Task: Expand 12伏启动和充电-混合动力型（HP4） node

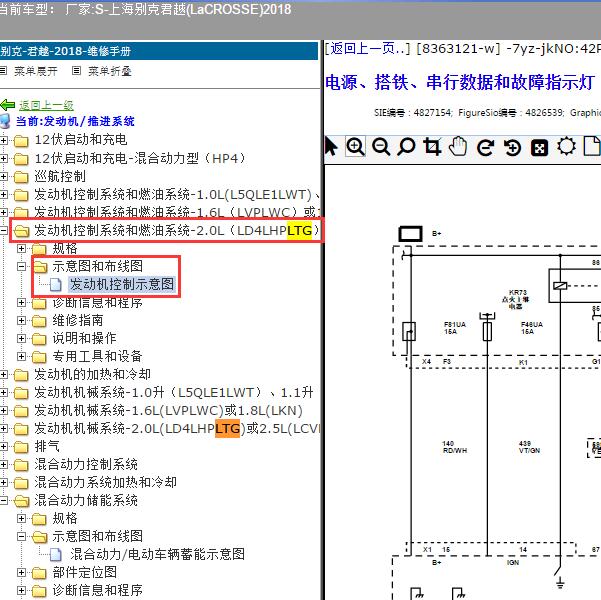Action: pyautogui.click(x=3, y=158)
